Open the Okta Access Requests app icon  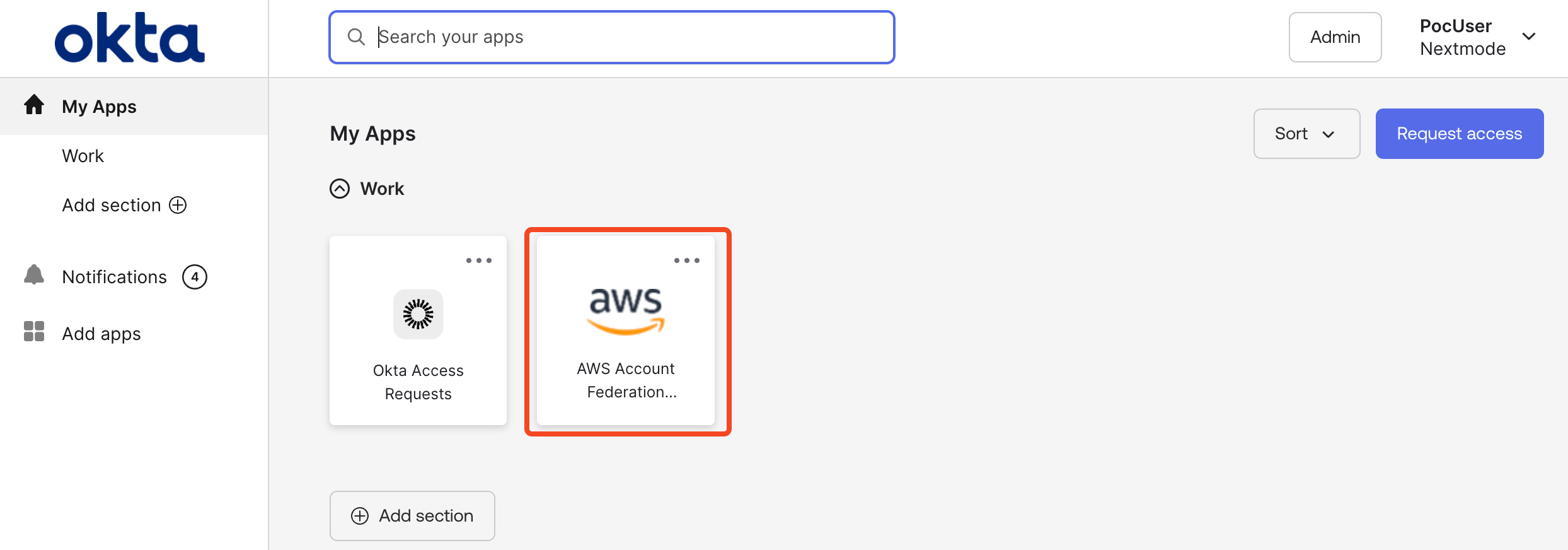(x=418, y=314)
